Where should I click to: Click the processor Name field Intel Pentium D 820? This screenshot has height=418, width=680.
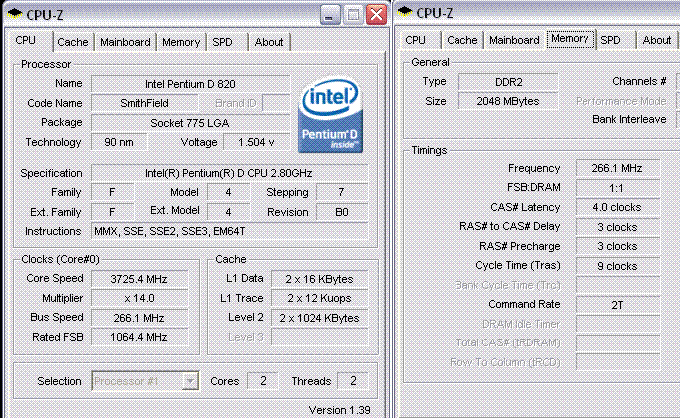(x=190, y=84)
